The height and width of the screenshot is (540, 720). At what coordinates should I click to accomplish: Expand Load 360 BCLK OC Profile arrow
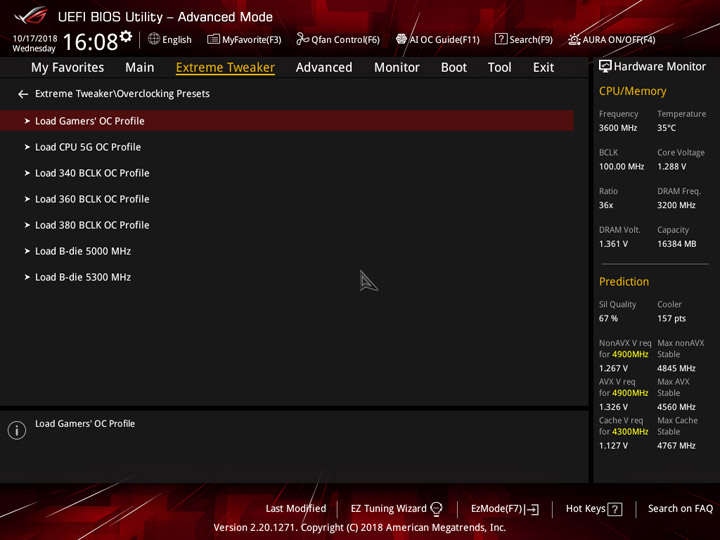click(x=27, y=199)
